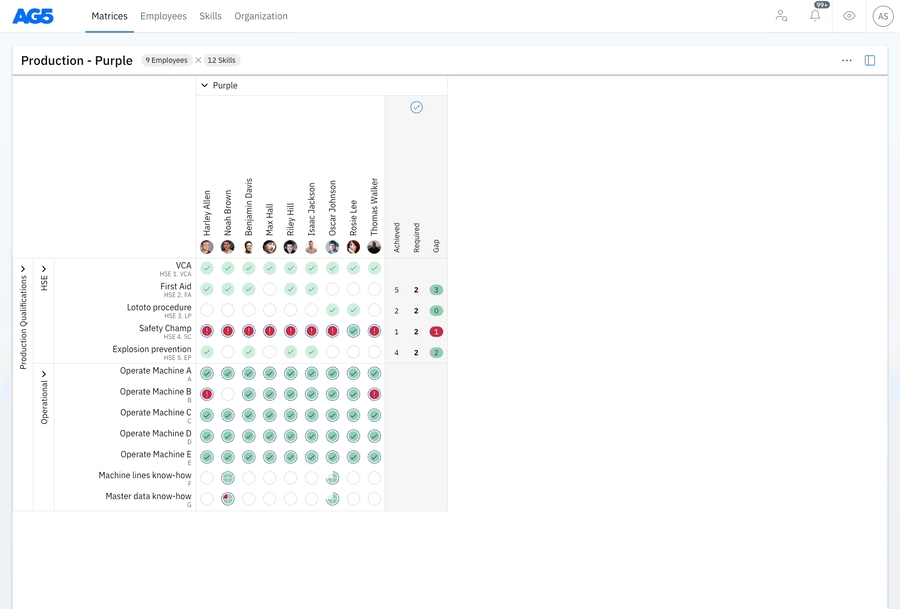900x609 pixels.
Task: Click Oscar Johnson's Machine lines know-how status
Action: (332, 478)
